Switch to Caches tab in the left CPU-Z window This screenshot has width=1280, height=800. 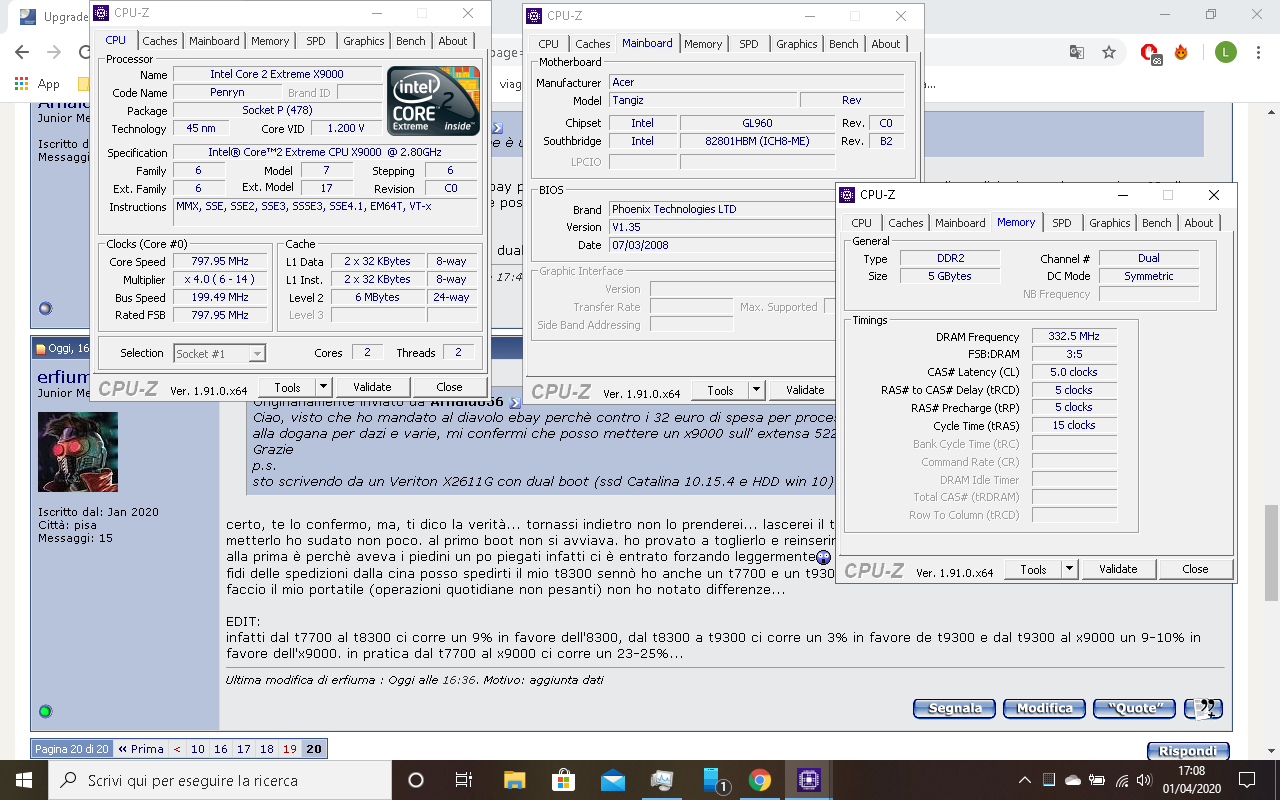tap(160, 41)
